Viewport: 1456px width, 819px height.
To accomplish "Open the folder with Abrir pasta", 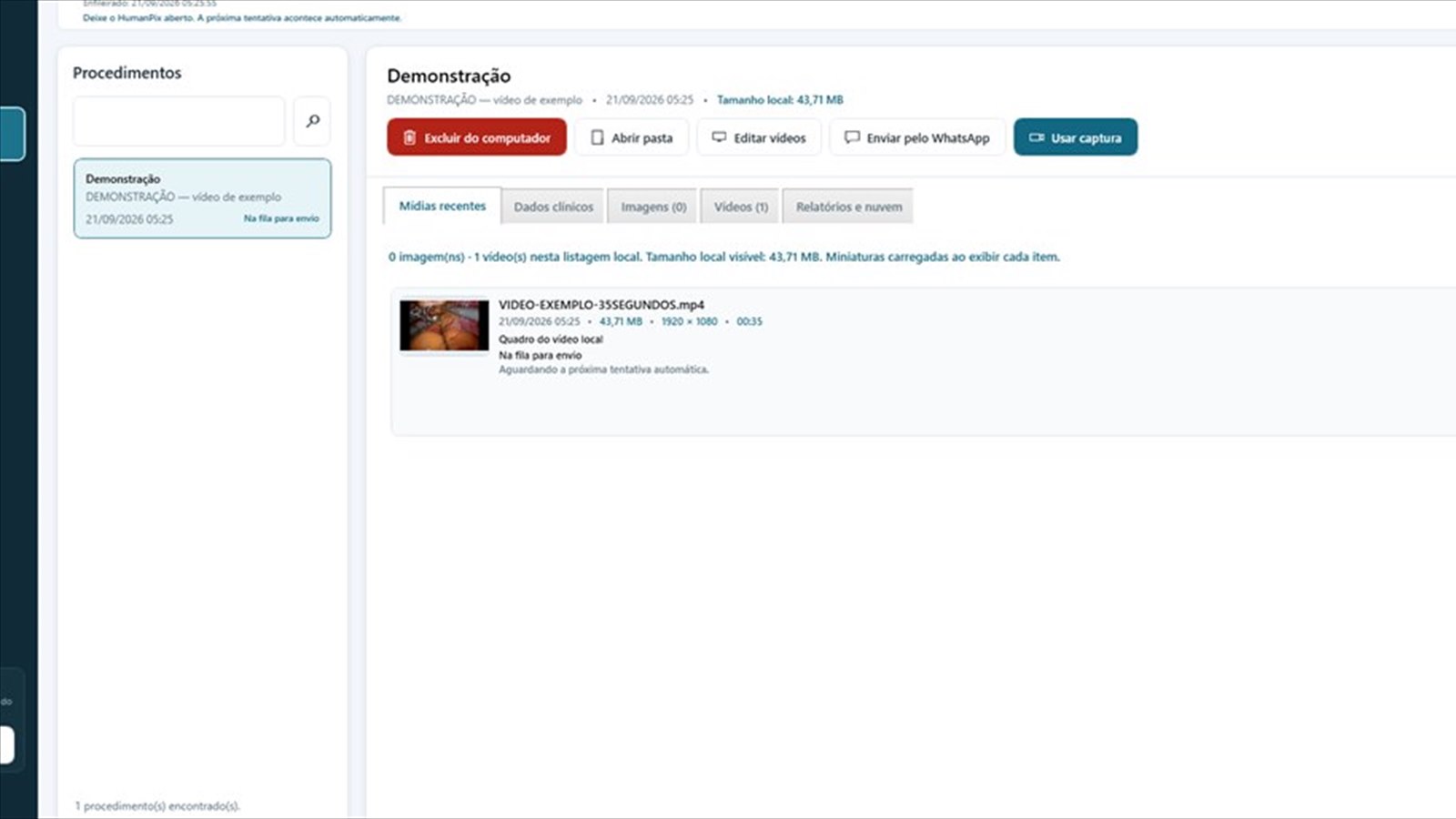I will (632, 137).
